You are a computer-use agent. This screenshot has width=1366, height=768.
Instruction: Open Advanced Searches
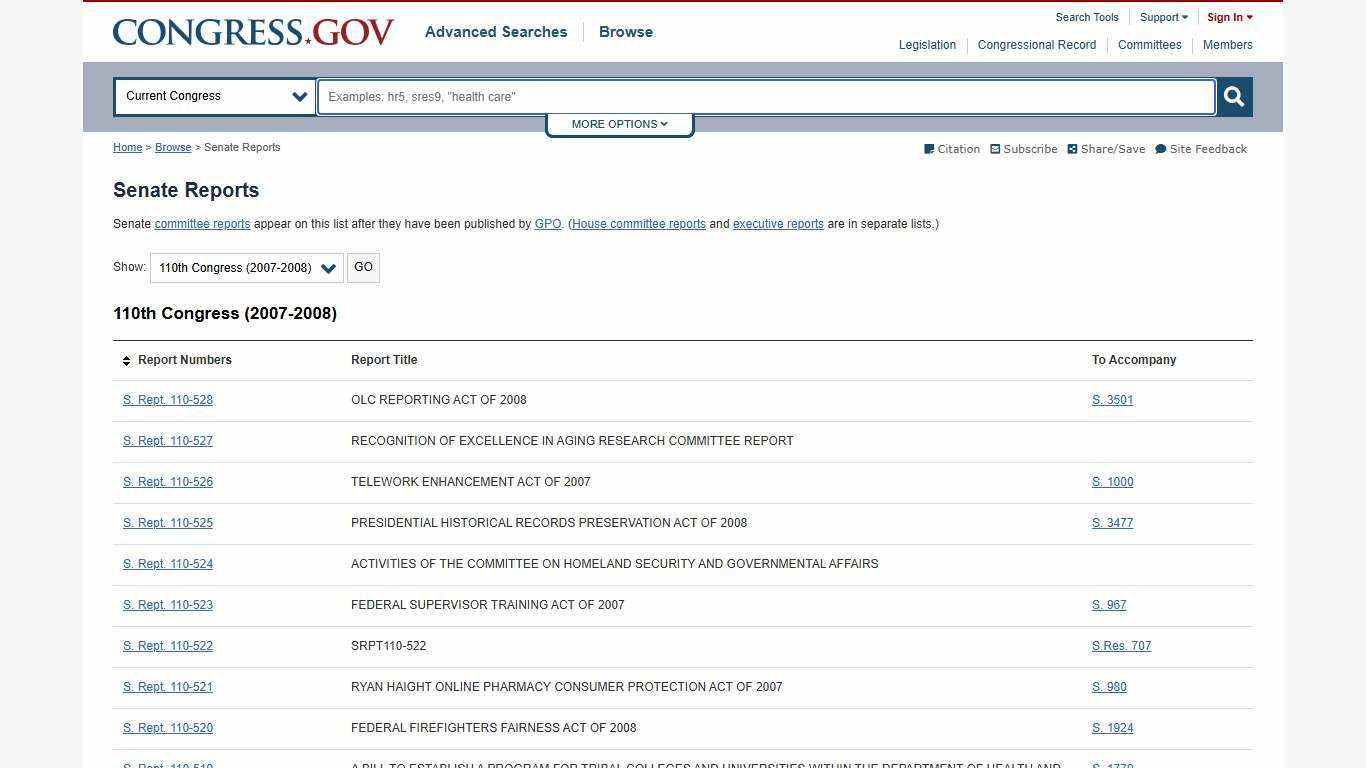point(495,31)
